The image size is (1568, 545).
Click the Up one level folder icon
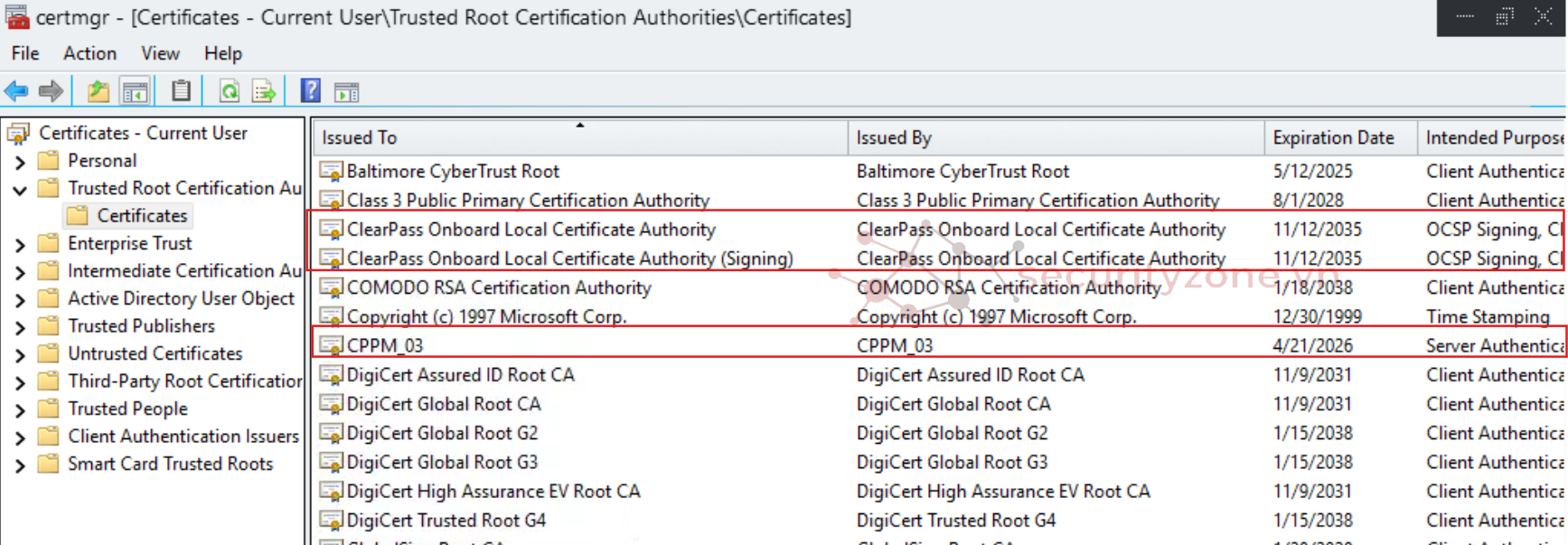[x=98, y=91]
